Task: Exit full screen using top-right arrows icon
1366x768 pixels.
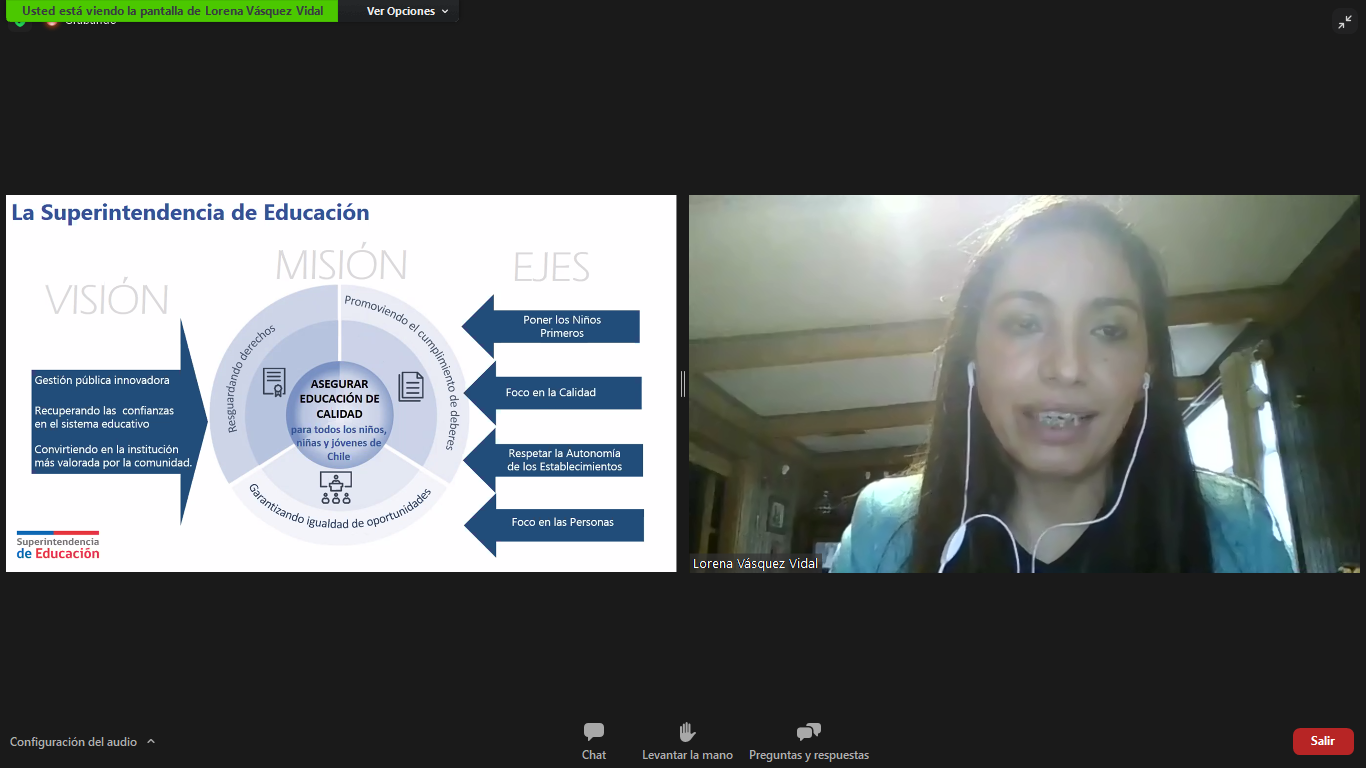Action: pos(1344,22)
